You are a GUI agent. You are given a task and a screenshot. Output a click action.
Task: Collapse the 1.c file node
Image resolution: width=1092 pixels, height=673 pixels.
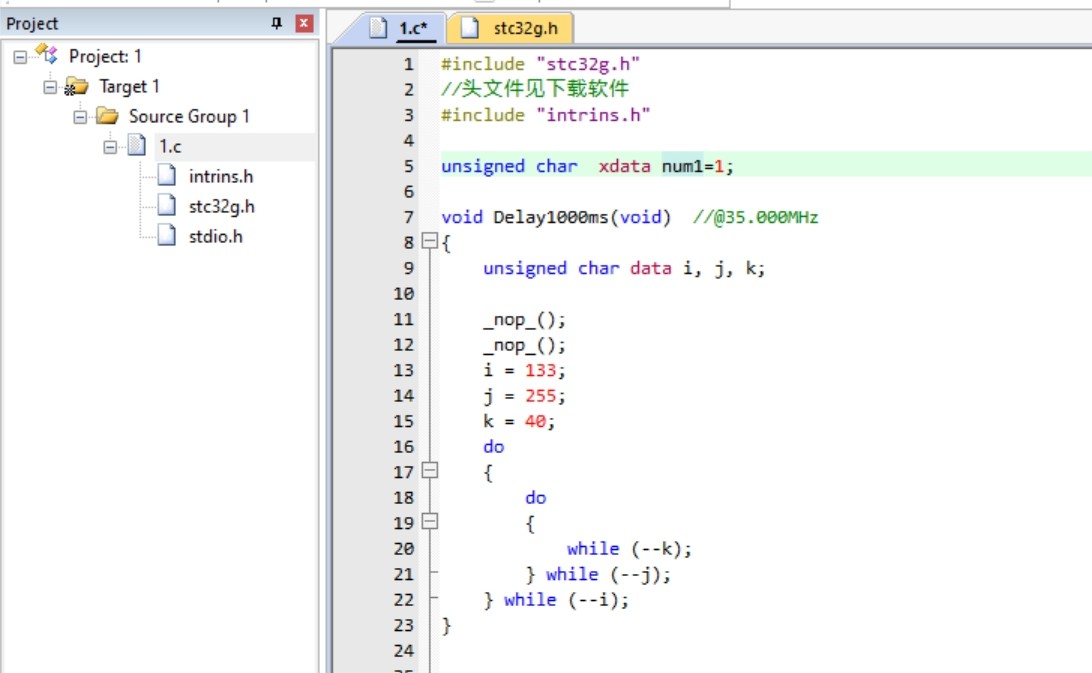point(110,147)
